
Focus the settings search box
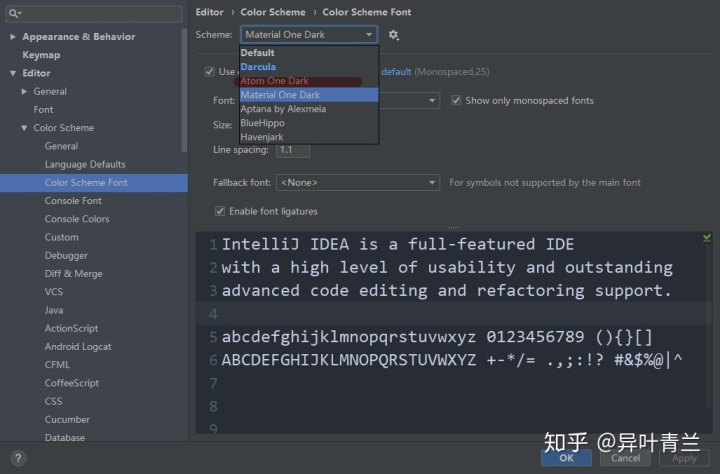[x=94, y=13]
